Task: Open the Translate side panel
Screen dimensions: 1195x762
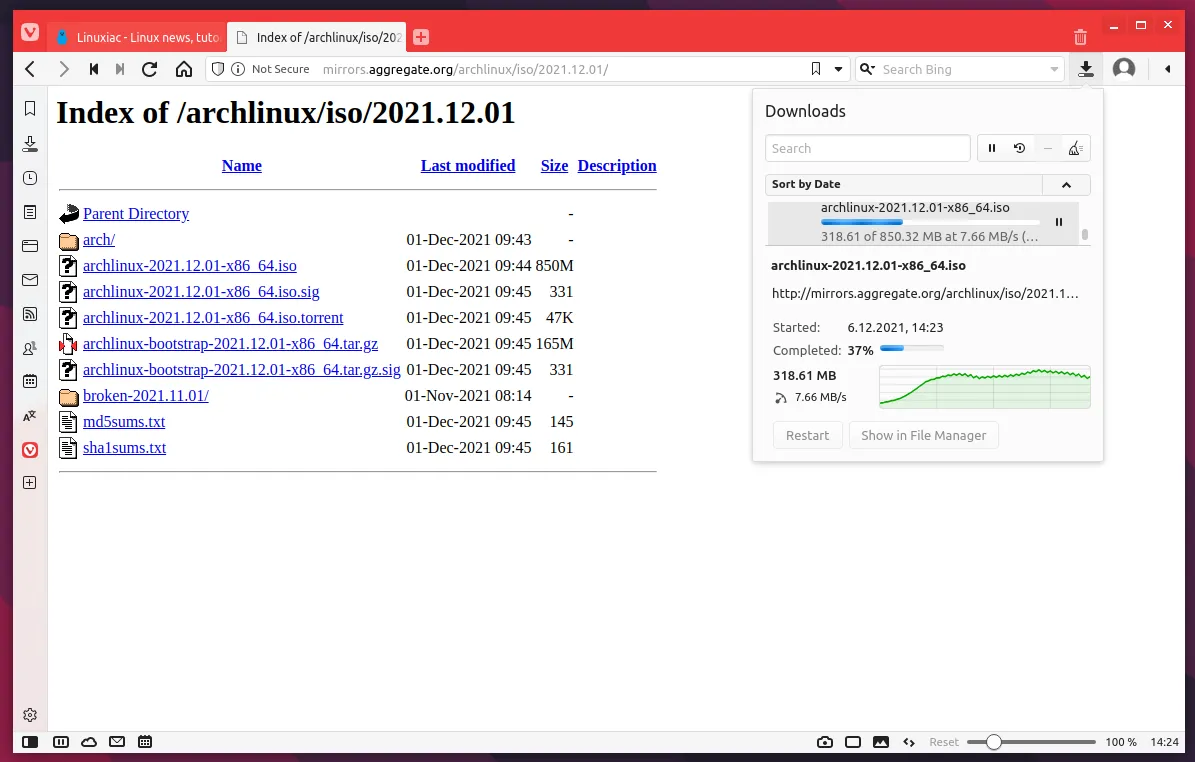Action: [30, 416]
